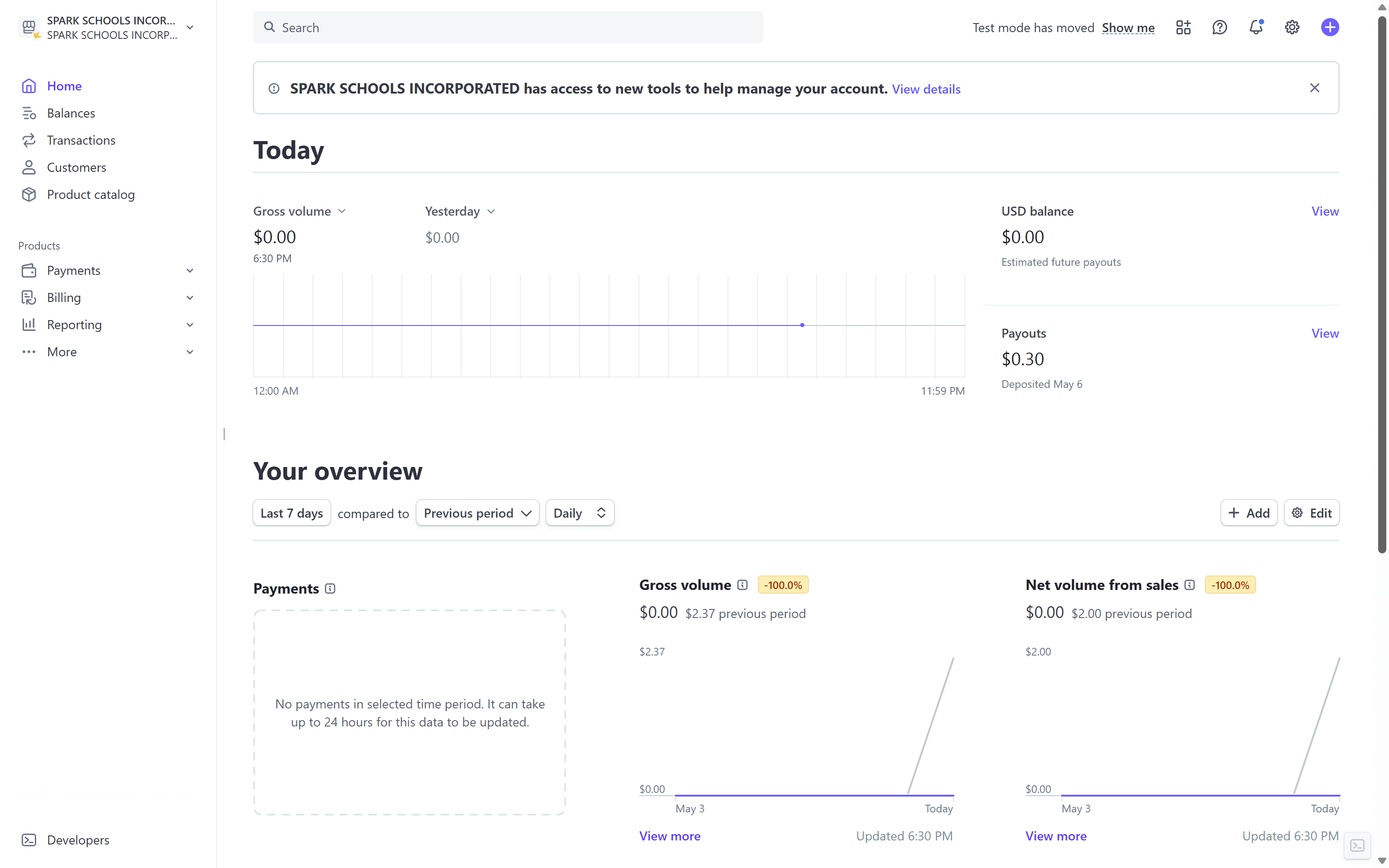The height and width of the screenshot is (868, 1389).
Task: Open the terminal shell icon at bottom right
Action: tap(1357, 845)
